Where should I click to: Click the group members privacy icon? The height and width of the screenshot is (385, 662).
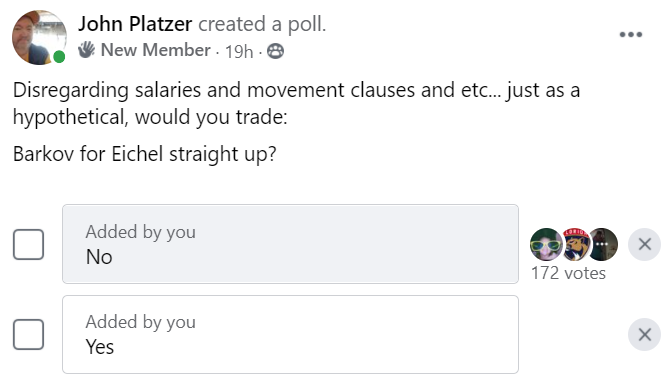pos(275,52)
